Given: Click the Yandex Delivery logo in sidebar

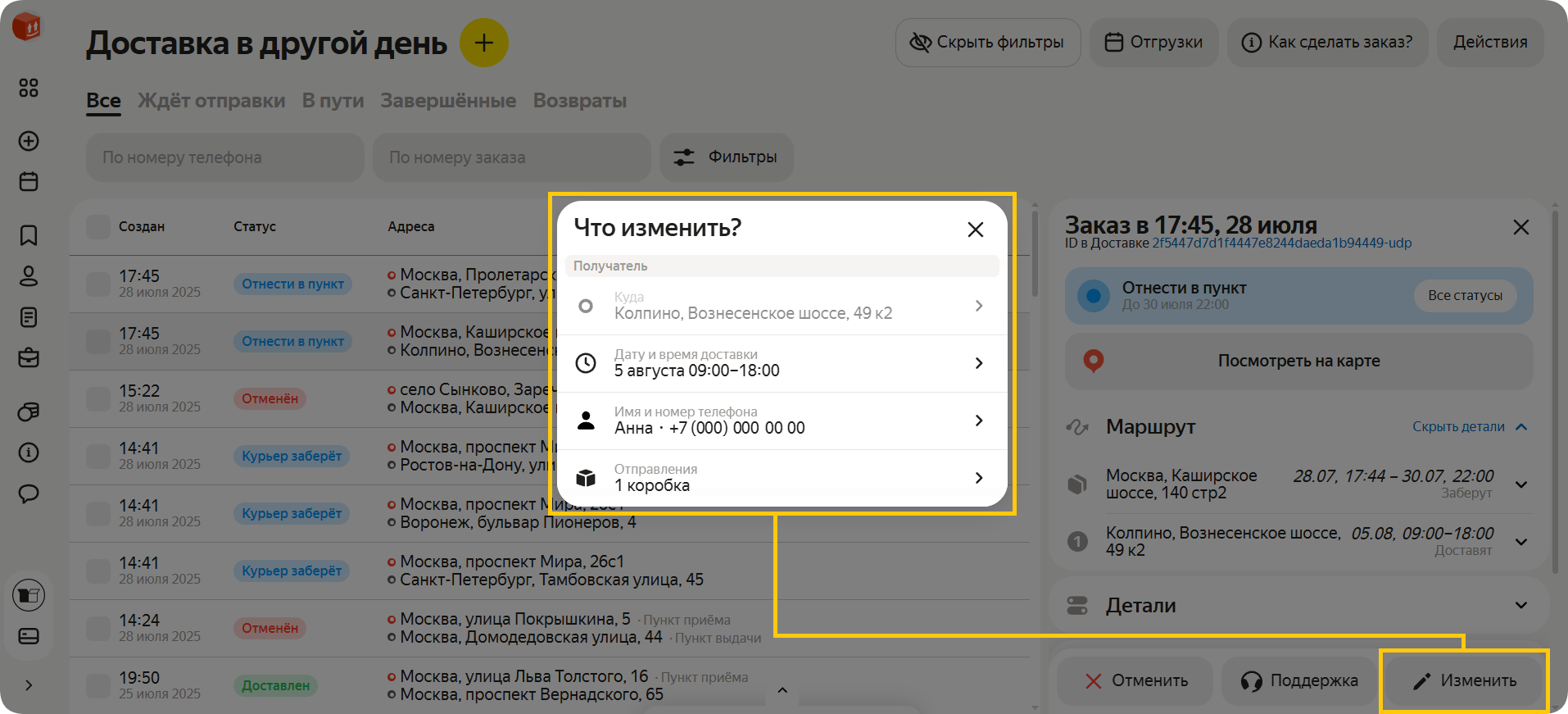Looking at the screenshot, I should pos(27,27).
